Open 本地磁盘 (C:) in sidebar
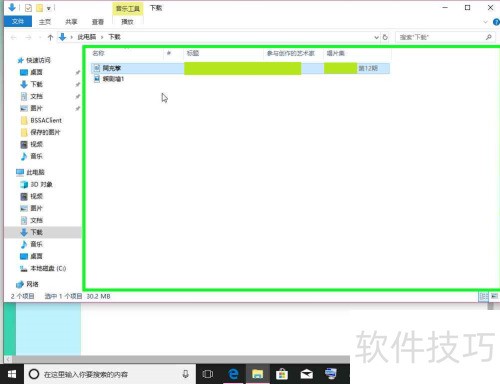500x384 pixels. 43,268
